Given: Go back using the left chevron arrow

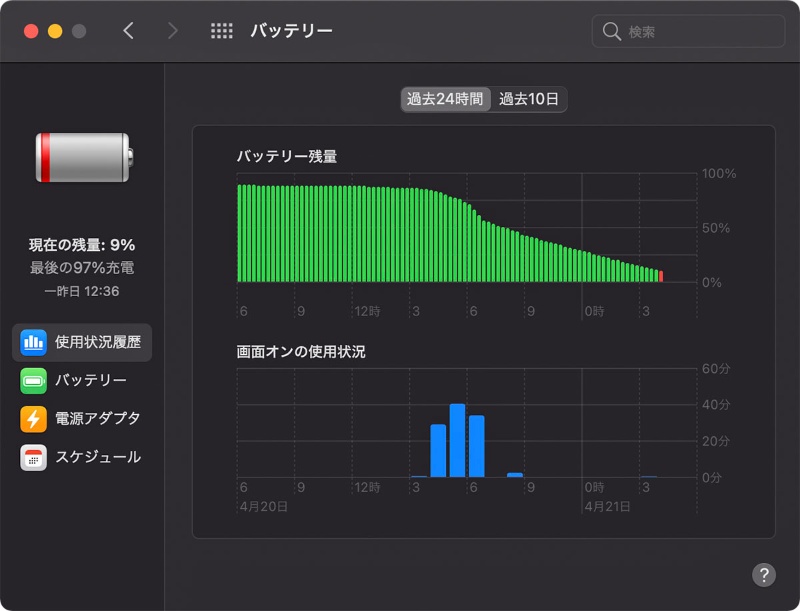Looking at the screenshot, I should [x=129, y=30].
